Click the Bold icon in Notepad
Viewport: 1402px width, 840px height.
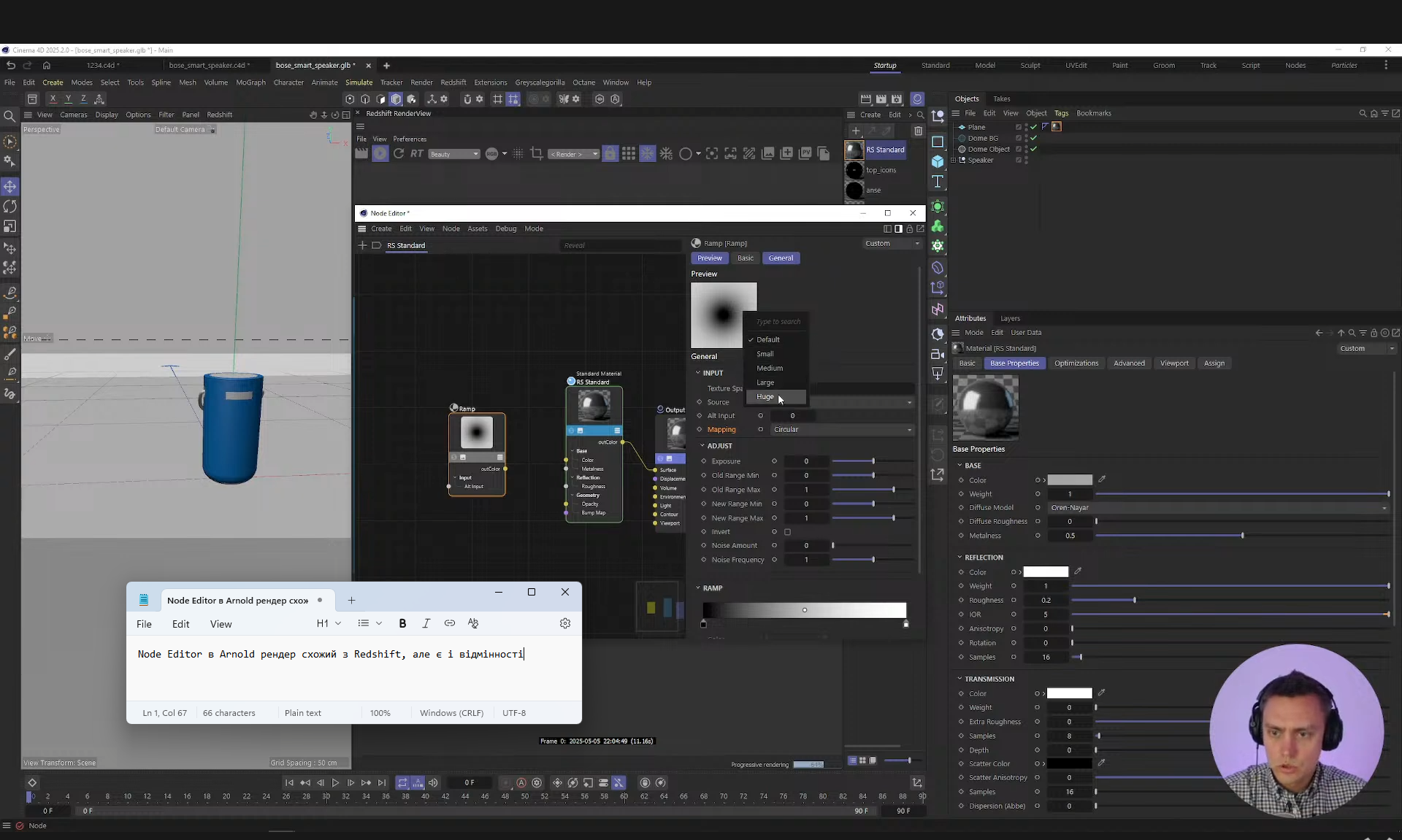[x=402, y=623]
